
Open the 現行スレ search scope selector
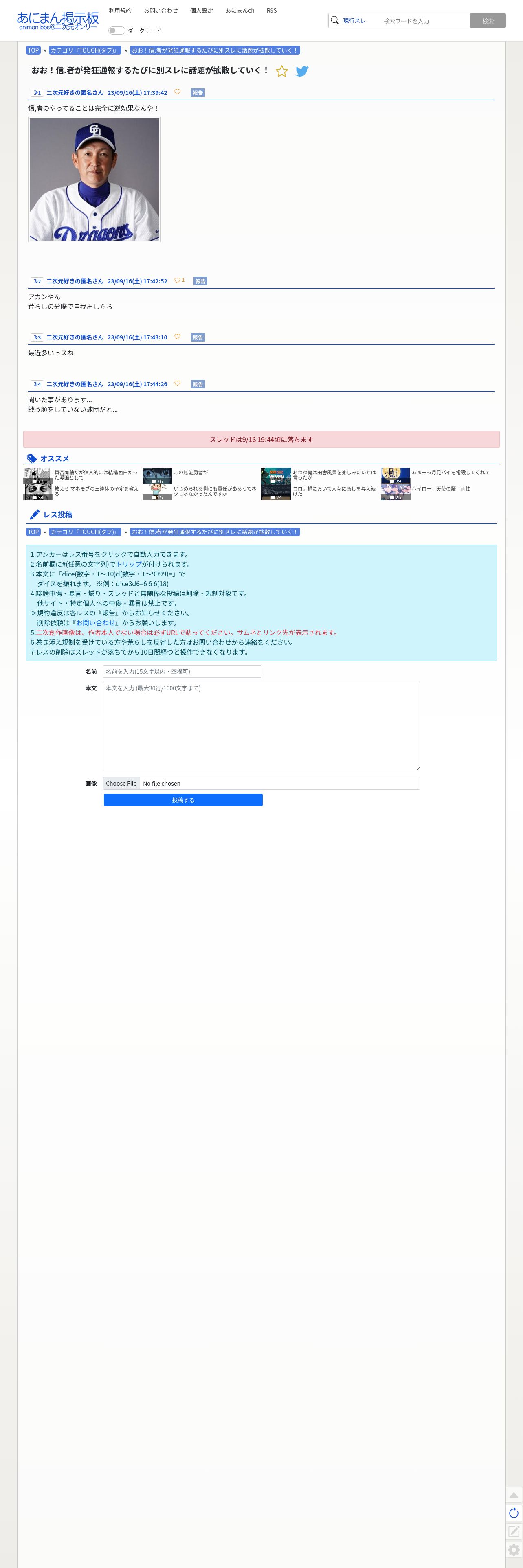click(354, 21)
